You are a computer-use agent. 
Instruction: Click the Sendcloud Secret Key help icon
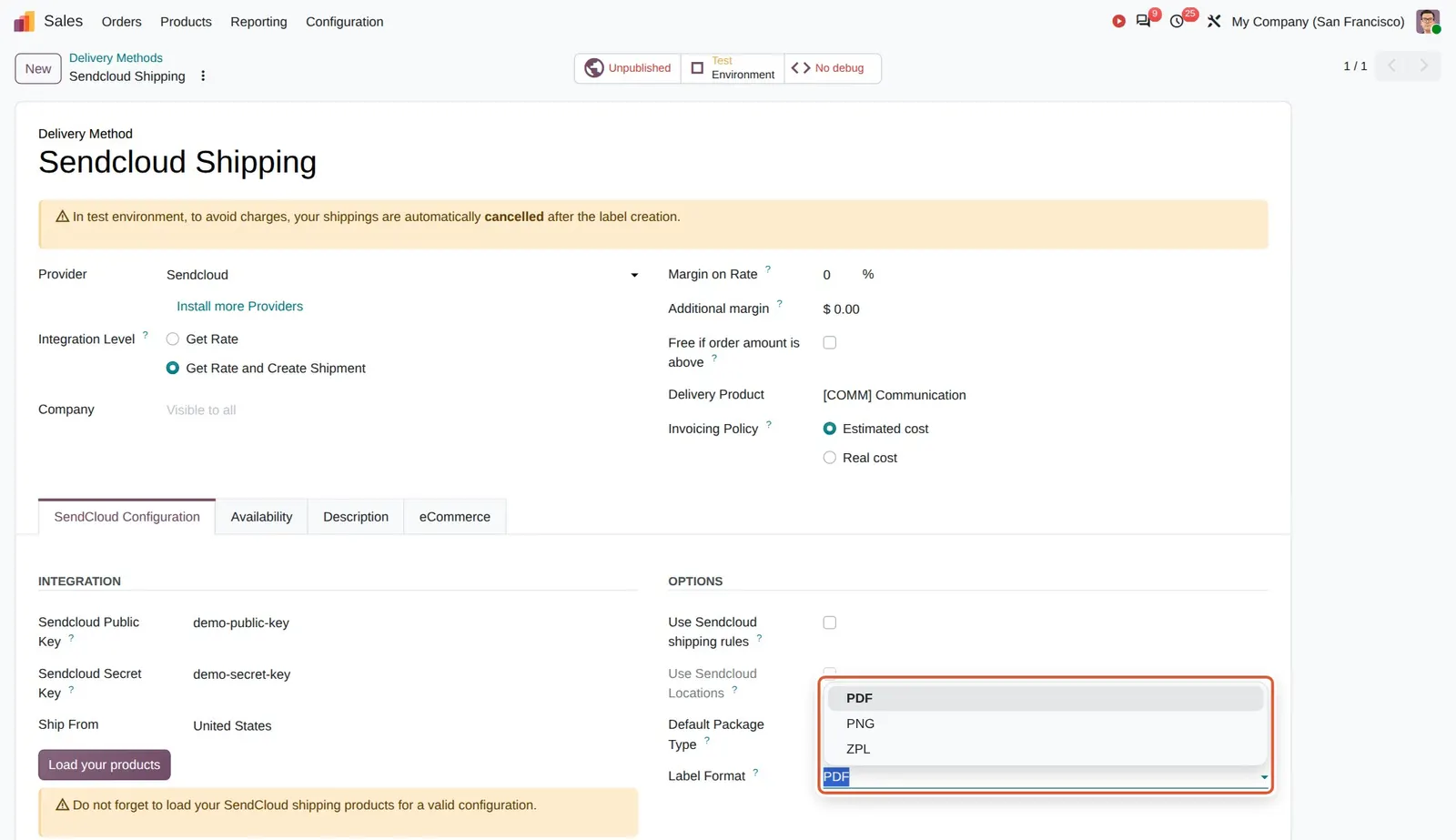(x=71, y=689)
